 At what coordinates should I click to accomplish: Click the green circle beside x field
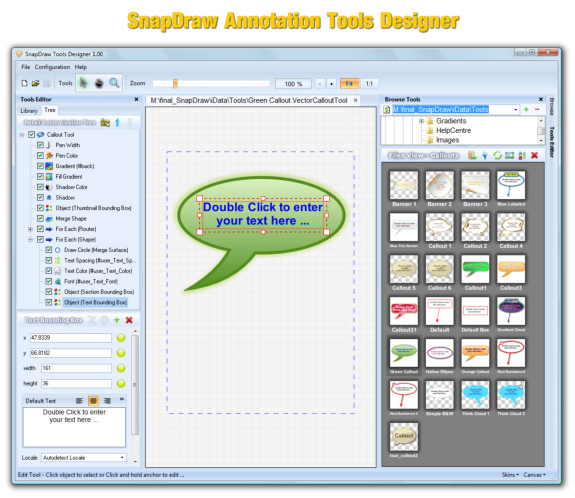[x=121, y=338]
